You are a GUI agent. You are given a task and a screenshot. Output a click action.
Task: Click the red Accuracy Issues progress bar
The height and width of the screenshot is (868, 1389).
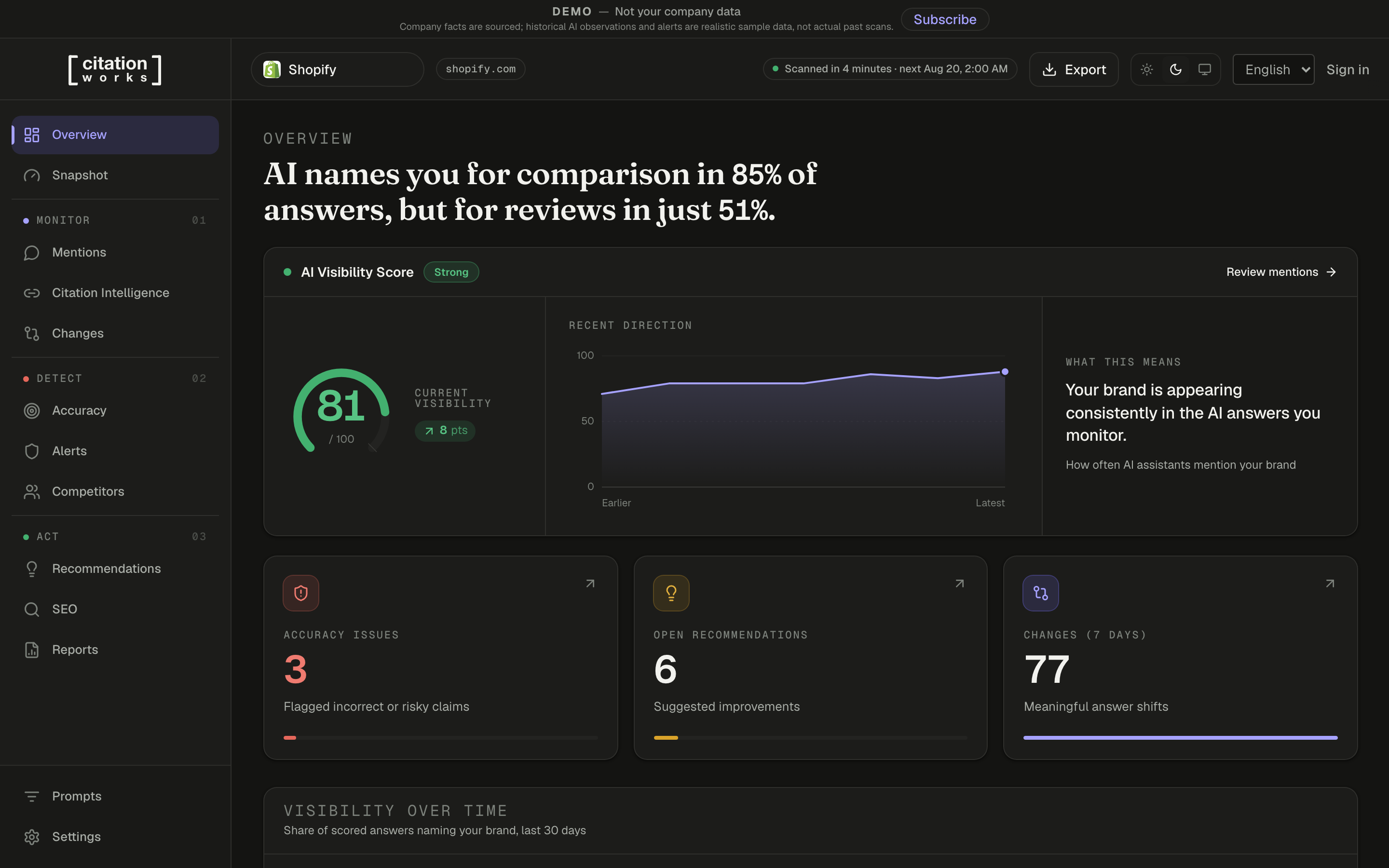pyautogui.click(x=441, y=738)
